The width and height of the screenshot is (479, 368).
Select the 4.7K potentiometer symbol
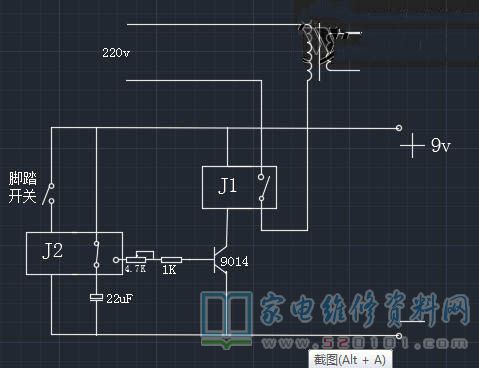(x=140, y=258)
